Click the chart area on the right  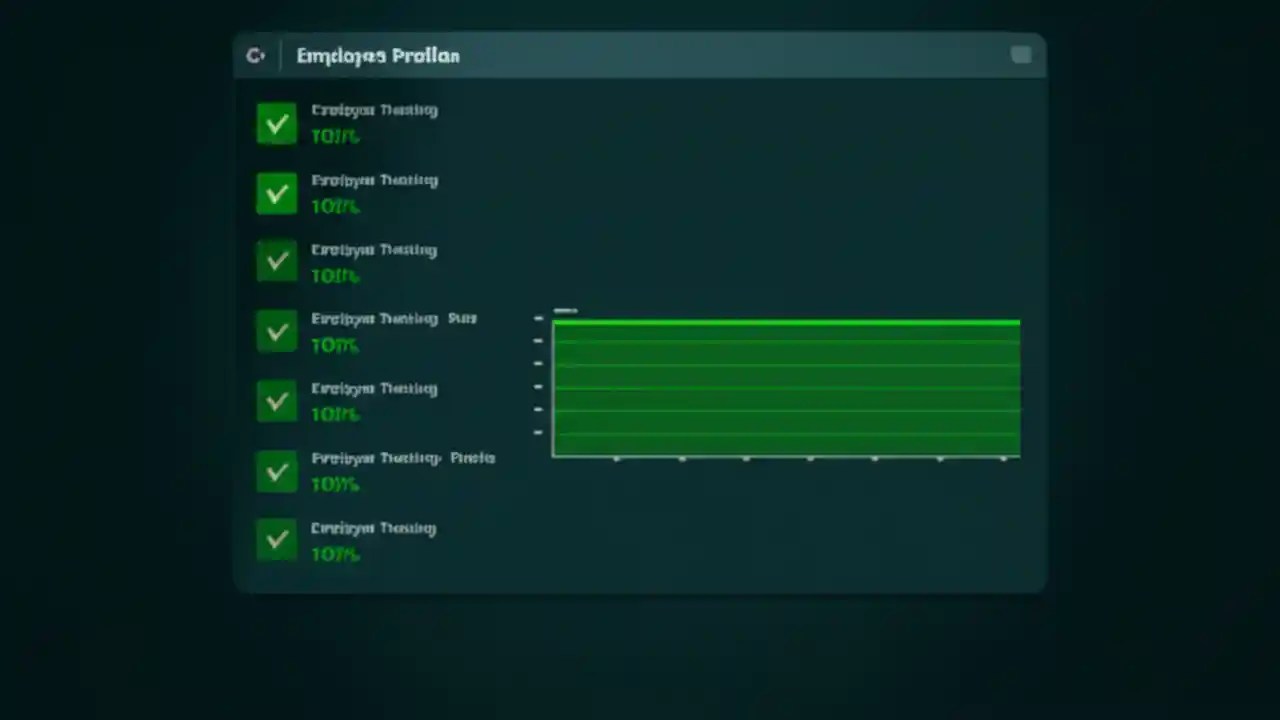point(786,390)
